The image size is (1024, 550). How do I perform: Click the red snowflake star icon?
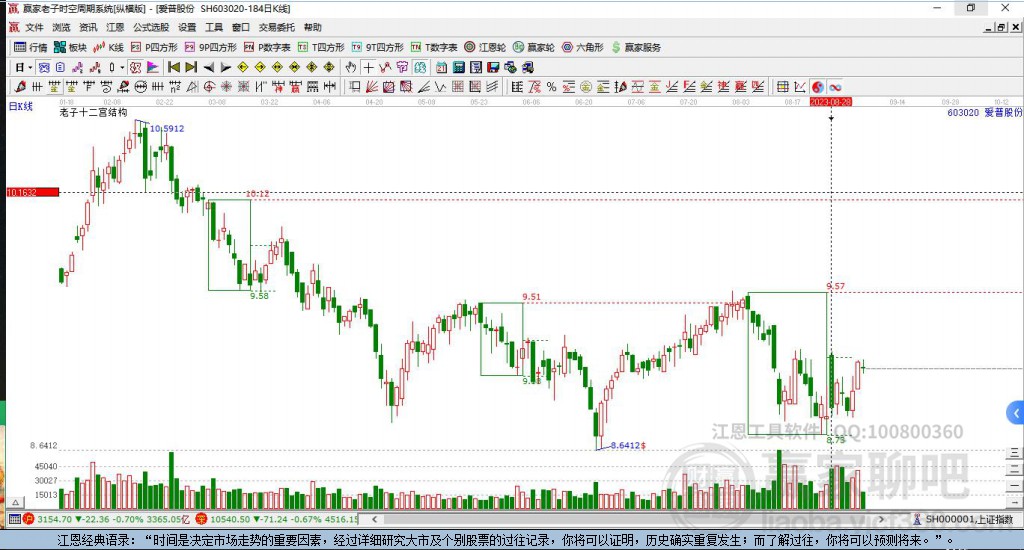click(226, 86)
